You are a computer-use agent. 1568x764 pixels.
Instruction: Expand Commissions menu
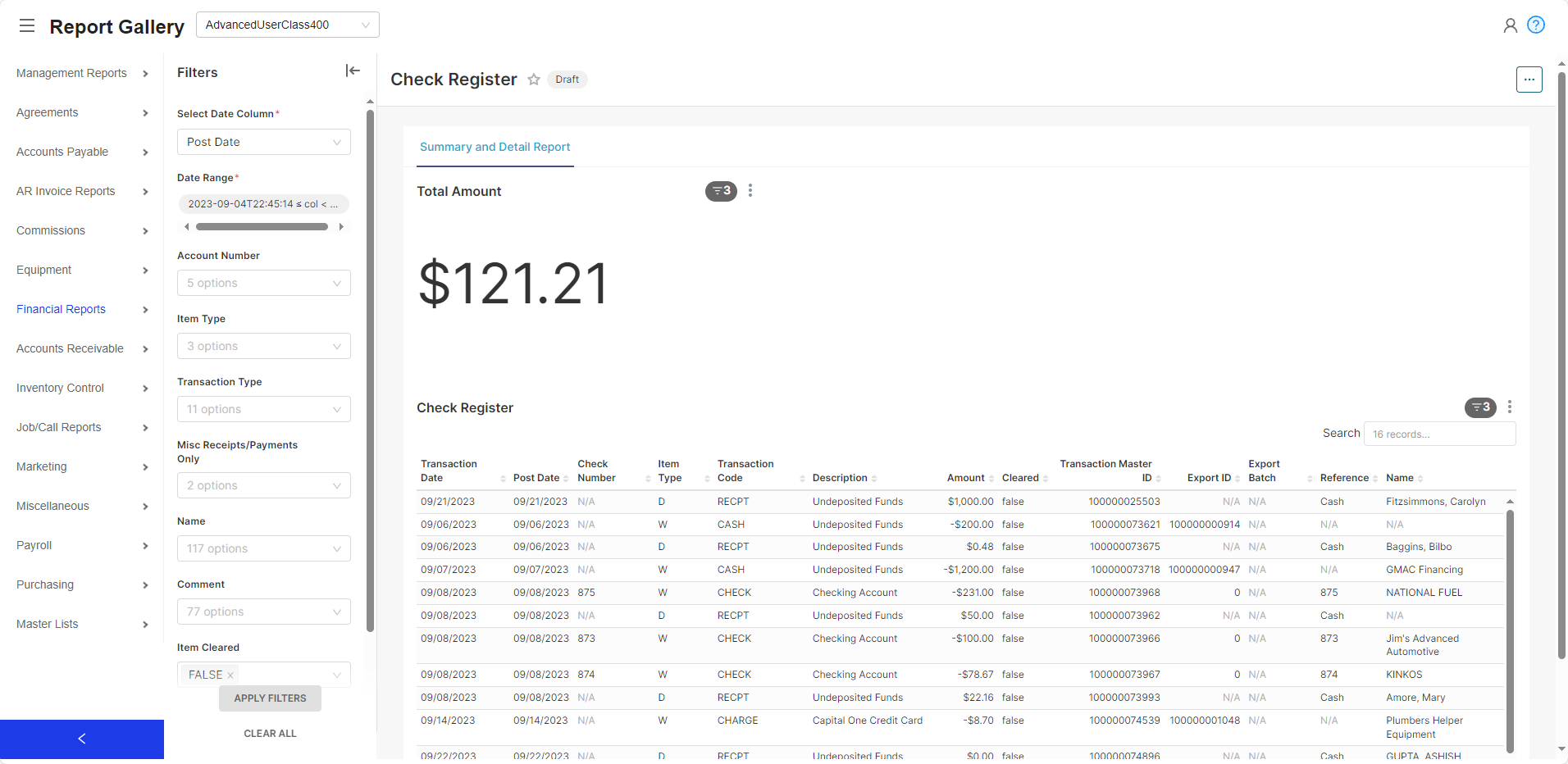coord(82,230)
